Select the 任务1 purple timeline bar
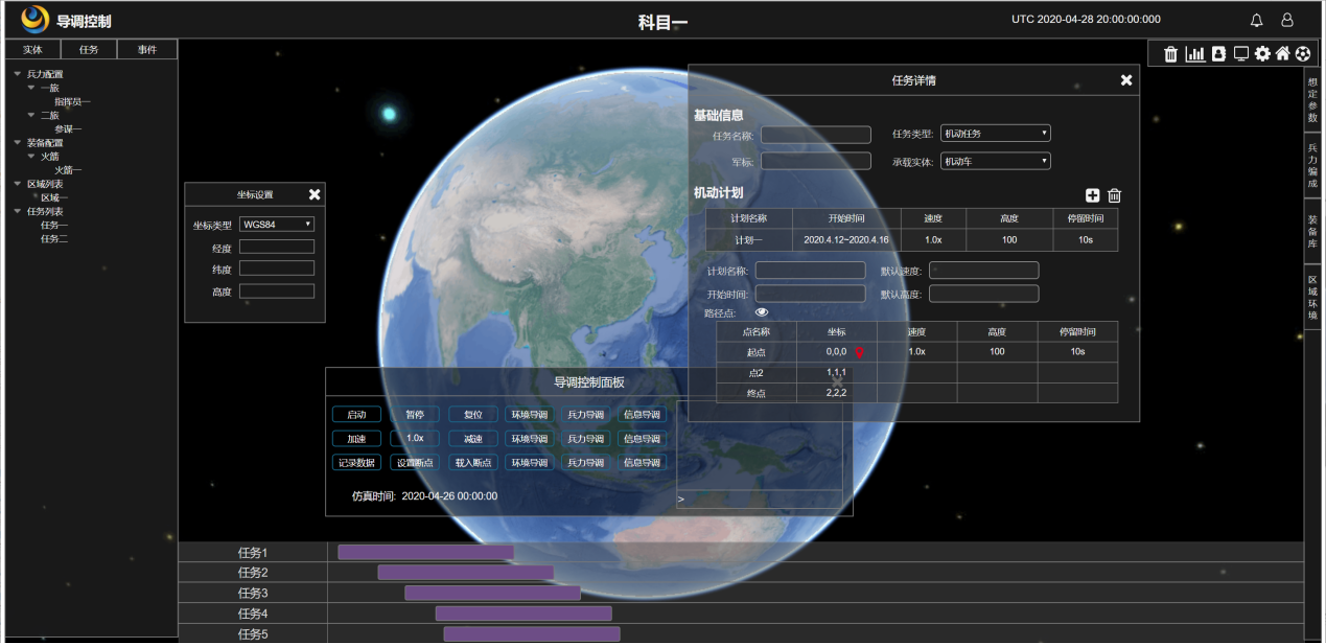Screen dimensions: 1328x643 pyautogui.click(x=425, y=552)
